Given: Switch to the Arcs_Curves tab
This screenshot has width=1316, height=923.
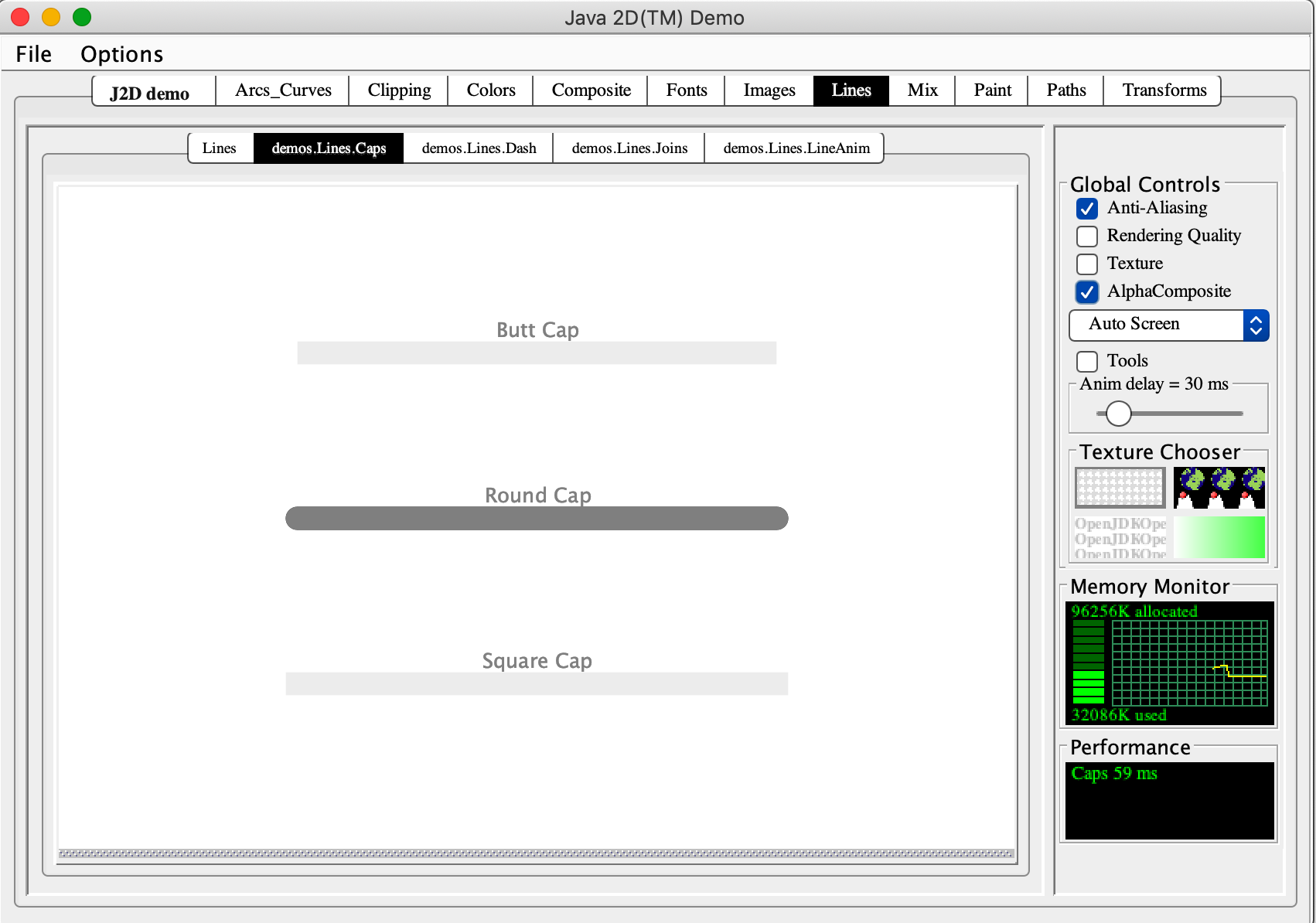Looking at the screenshot, I should (283, 90).
